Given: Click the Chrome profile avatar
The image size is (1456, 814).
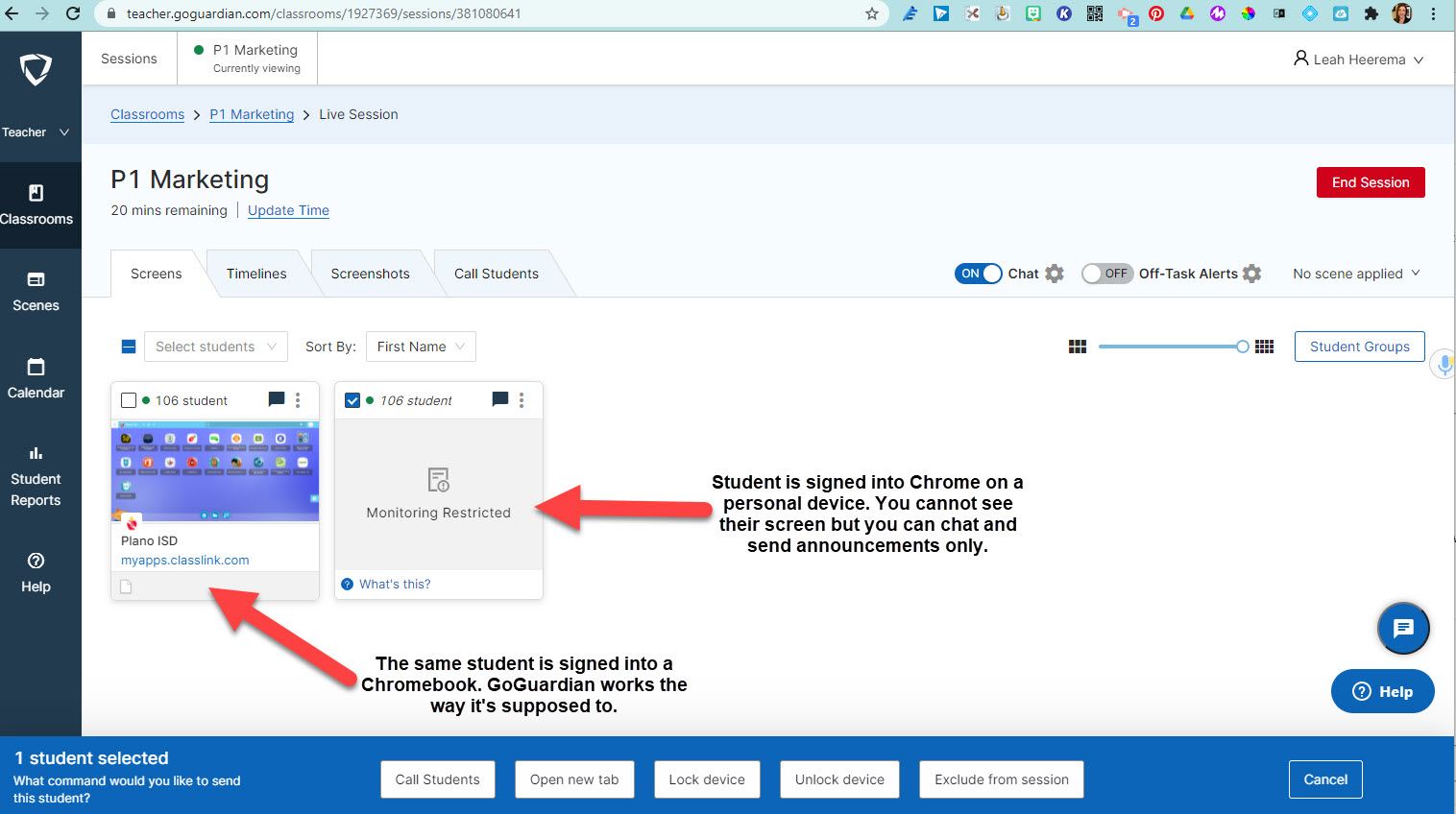Looking at the screenshot, I should tap(1402, 13).
